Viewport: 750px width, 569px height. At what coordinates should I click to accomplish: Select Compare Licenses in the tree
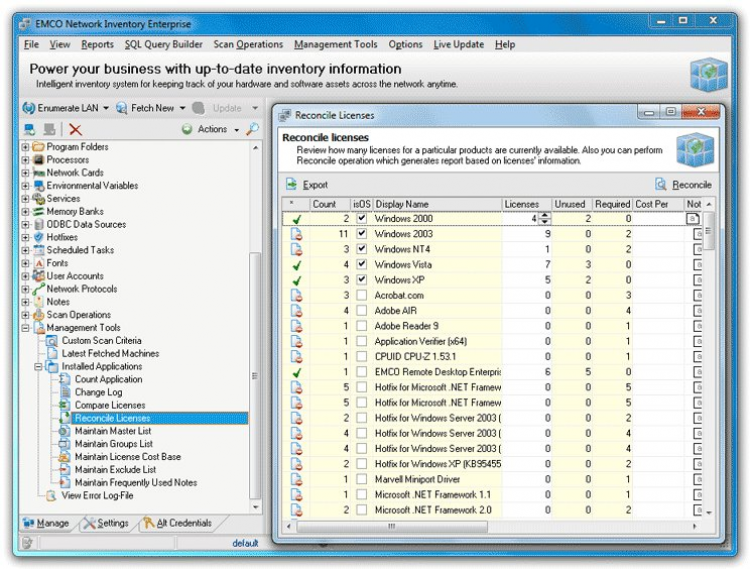[109, 405]
